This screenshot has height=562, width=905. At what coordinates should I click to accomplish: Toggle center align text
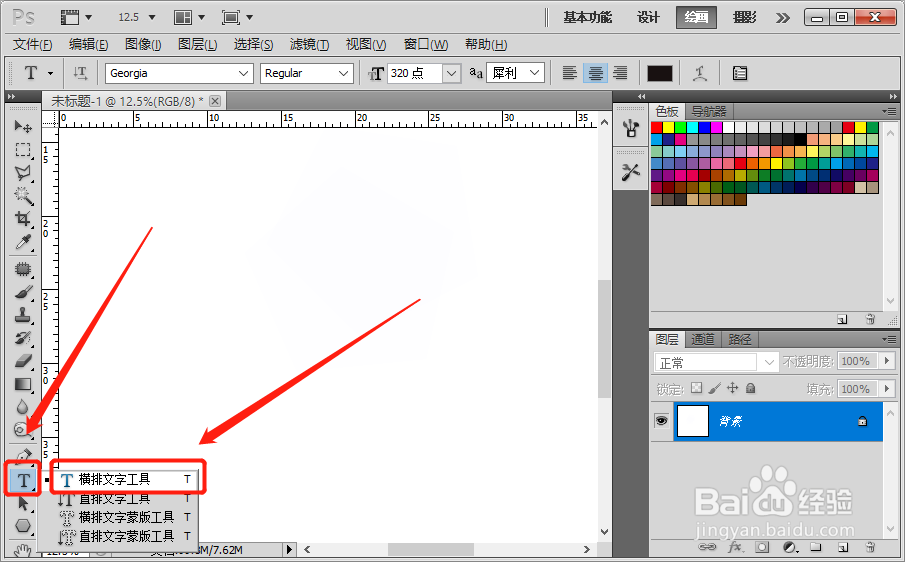point(595,73)
